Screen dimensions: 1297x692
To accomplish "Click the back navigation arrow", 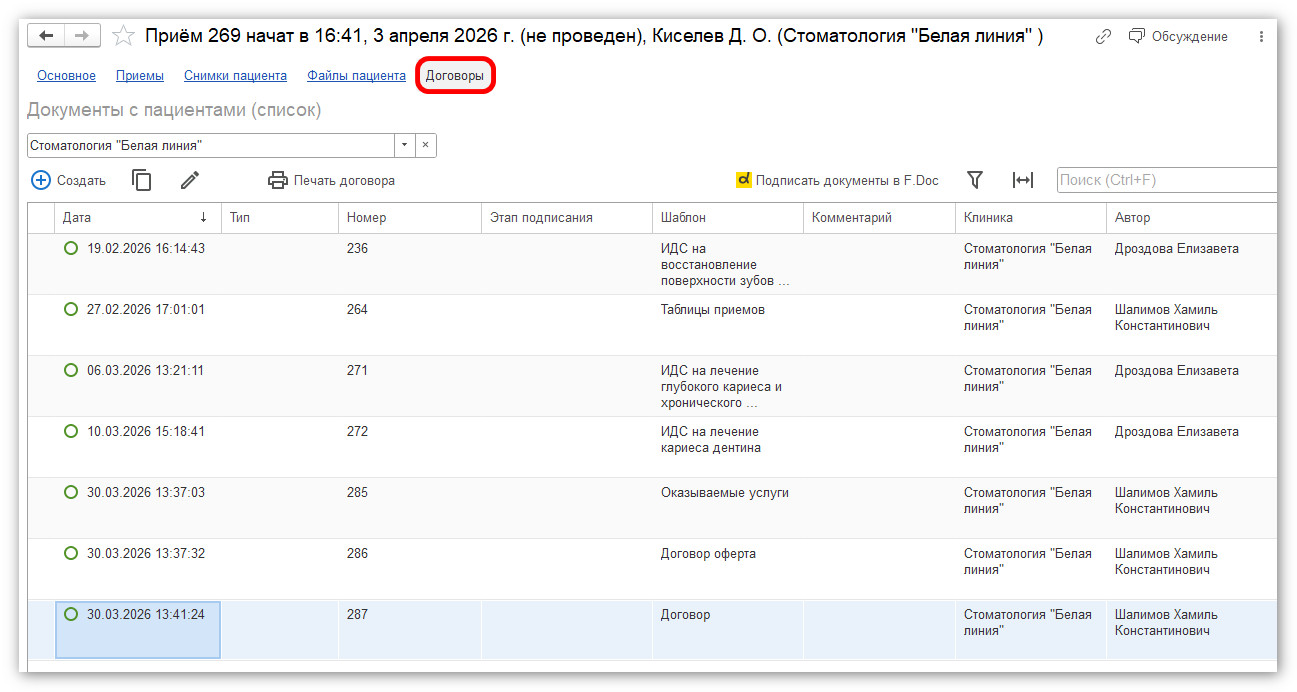I will point(47,36).
